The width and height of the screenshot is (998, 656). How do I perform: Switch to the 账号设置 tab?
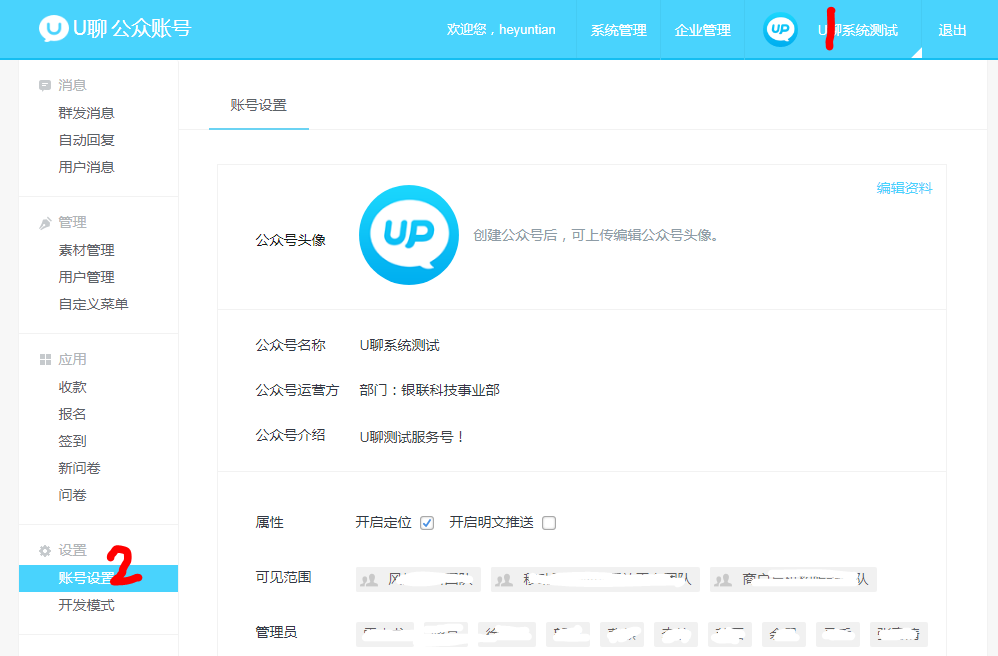point(258,106)
